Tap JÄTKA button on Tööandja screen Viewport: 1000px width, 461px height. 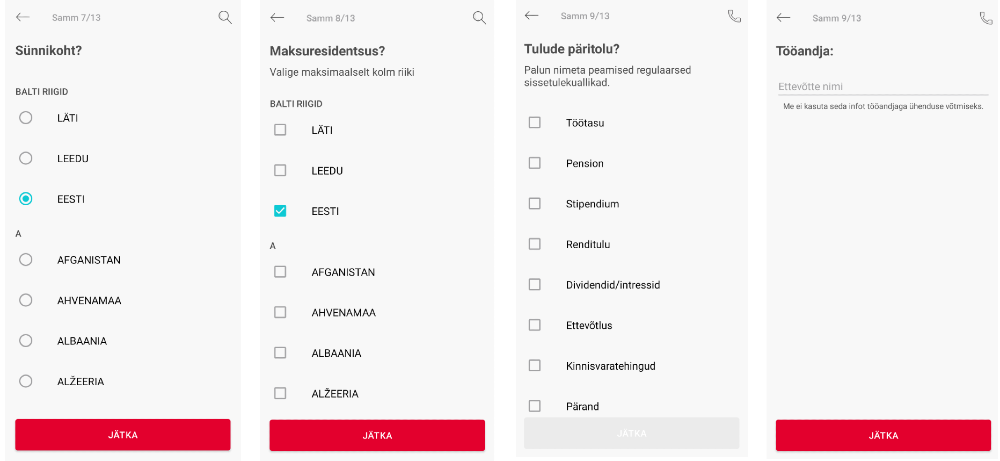coord(883,435)
